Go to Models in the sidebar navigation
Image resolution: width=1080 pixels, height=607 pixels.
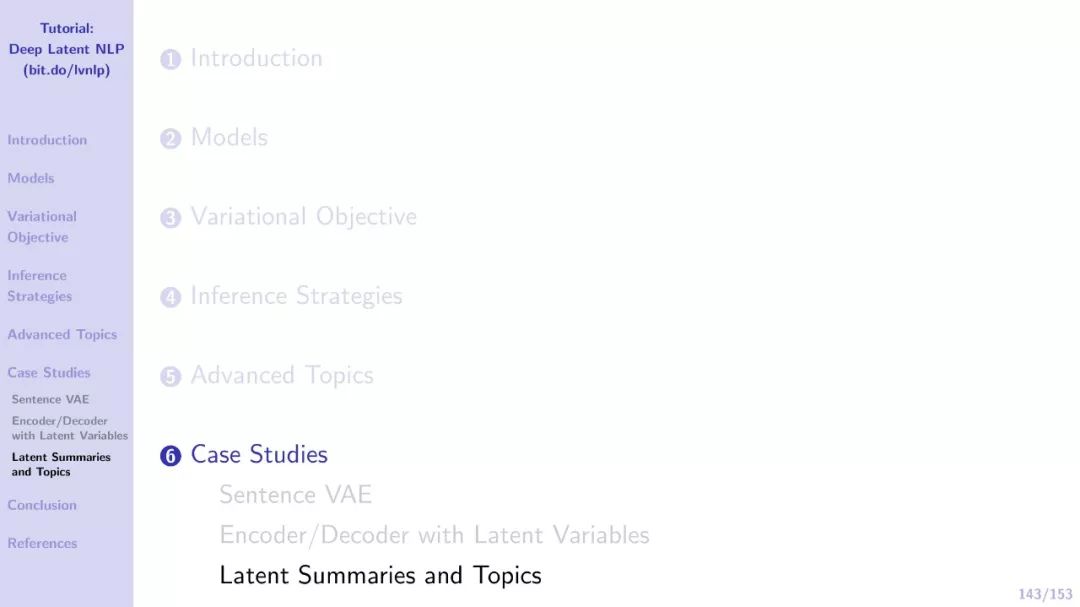tap(30, 178)
